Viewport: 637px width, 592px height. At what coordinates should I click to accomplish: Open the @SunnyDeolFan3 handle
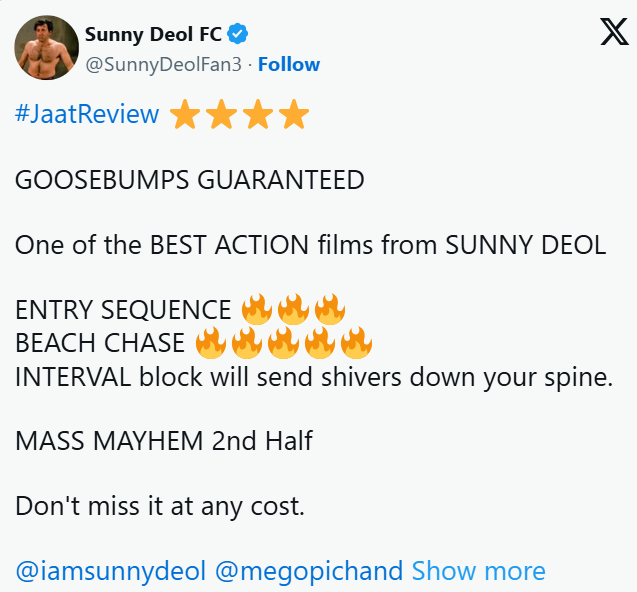[165, 64]
